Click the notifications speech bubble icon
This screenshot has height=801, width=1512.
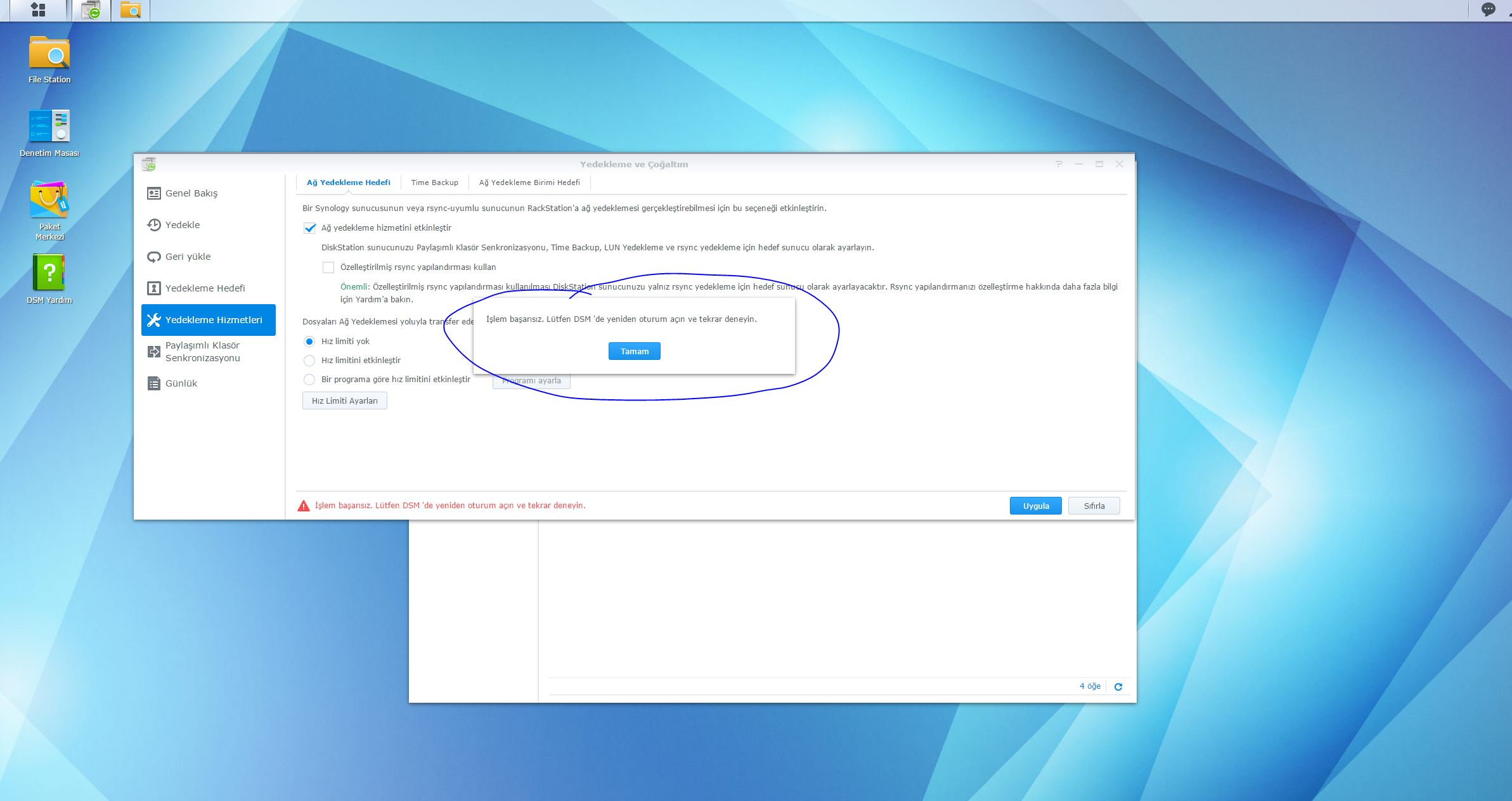pos(1488,10)
